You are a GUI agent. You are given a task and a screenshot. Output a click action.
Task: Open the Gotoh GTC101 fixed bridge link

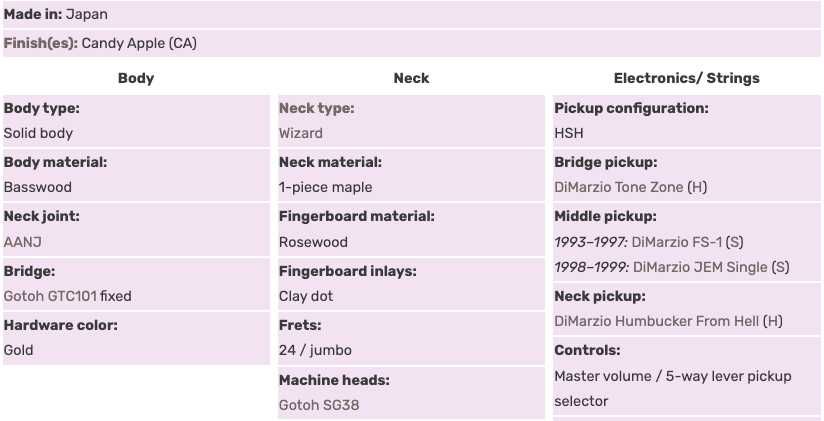point(67,296)
